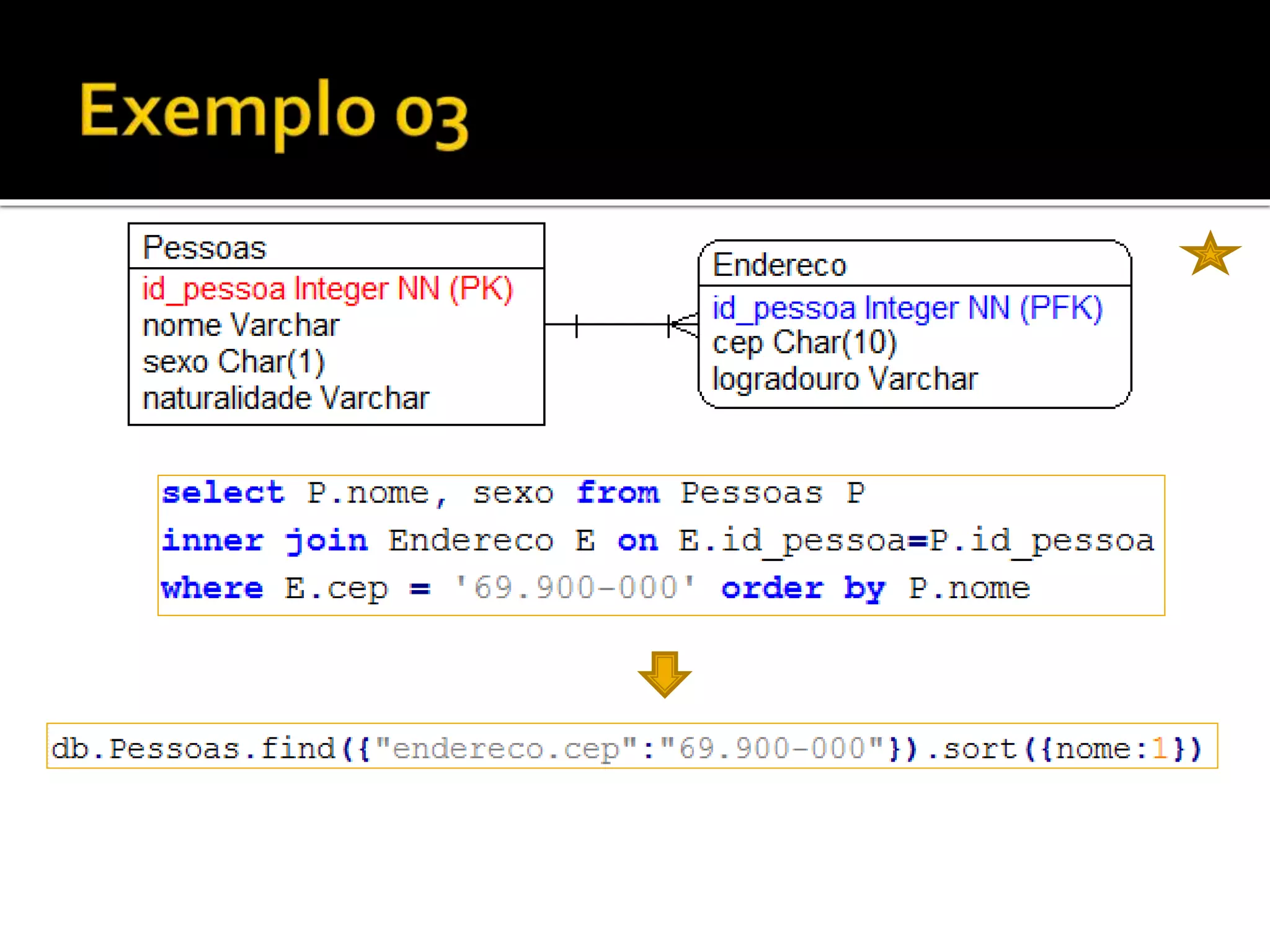Click db.Pessoas.find in the MongoDB query
This screenshot has height=952, width=1270.
click(x=193, y=749)
